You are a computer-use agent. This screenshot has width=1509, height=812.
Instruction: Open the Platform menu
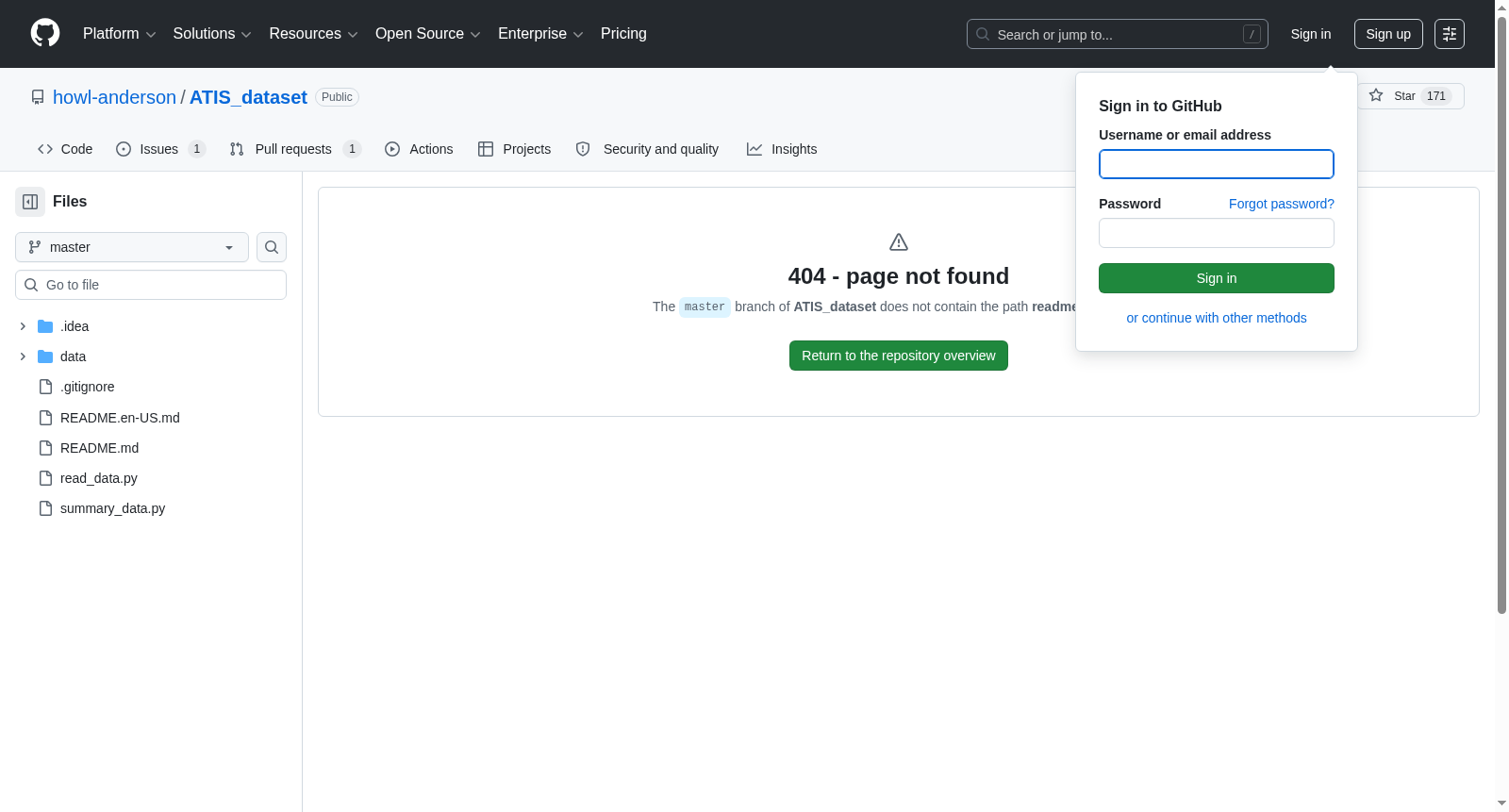[x=120, y=34]
